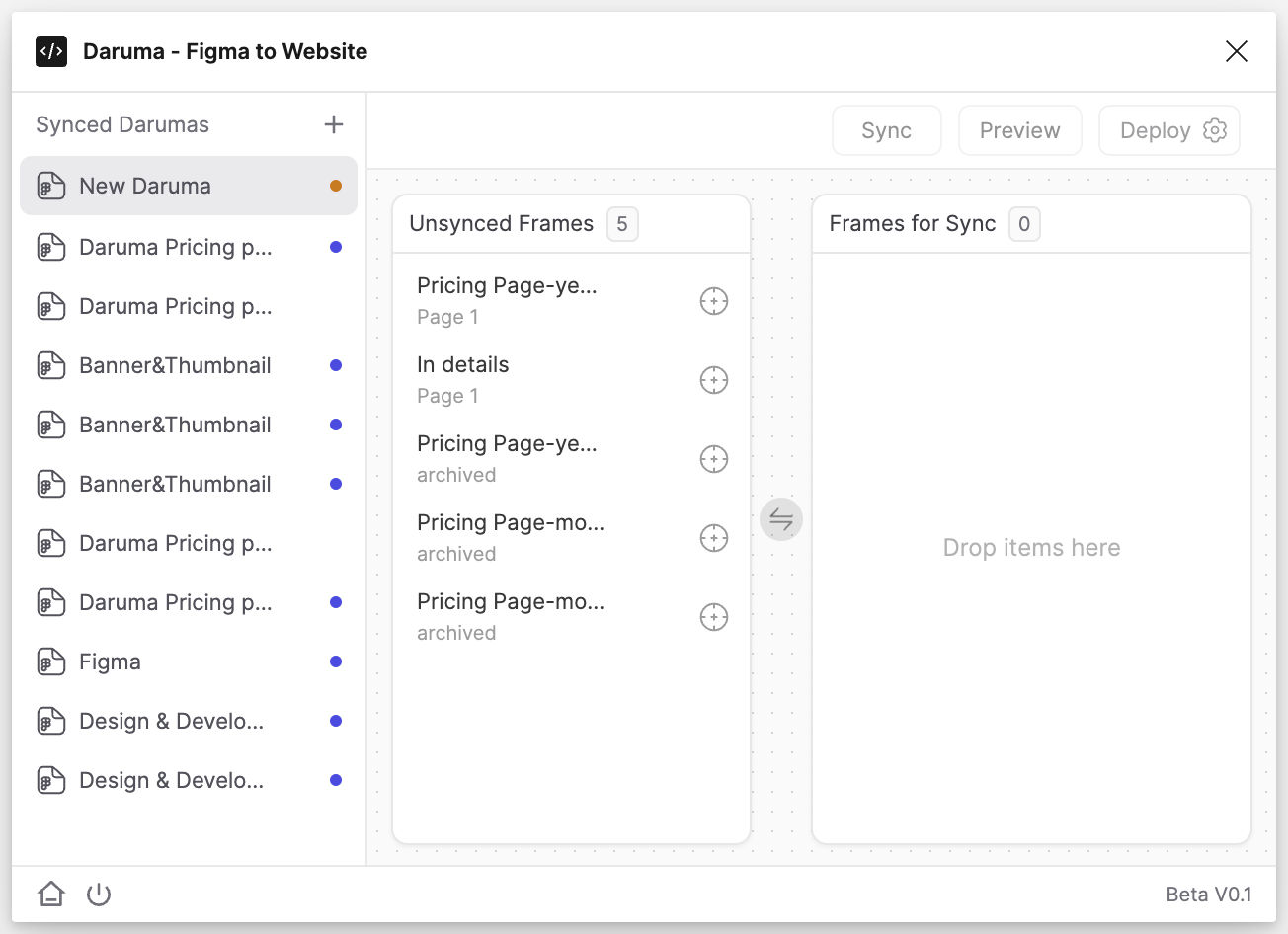
Task: Select the Figma entry in Synced Darumas
Action: click(189, 662)
